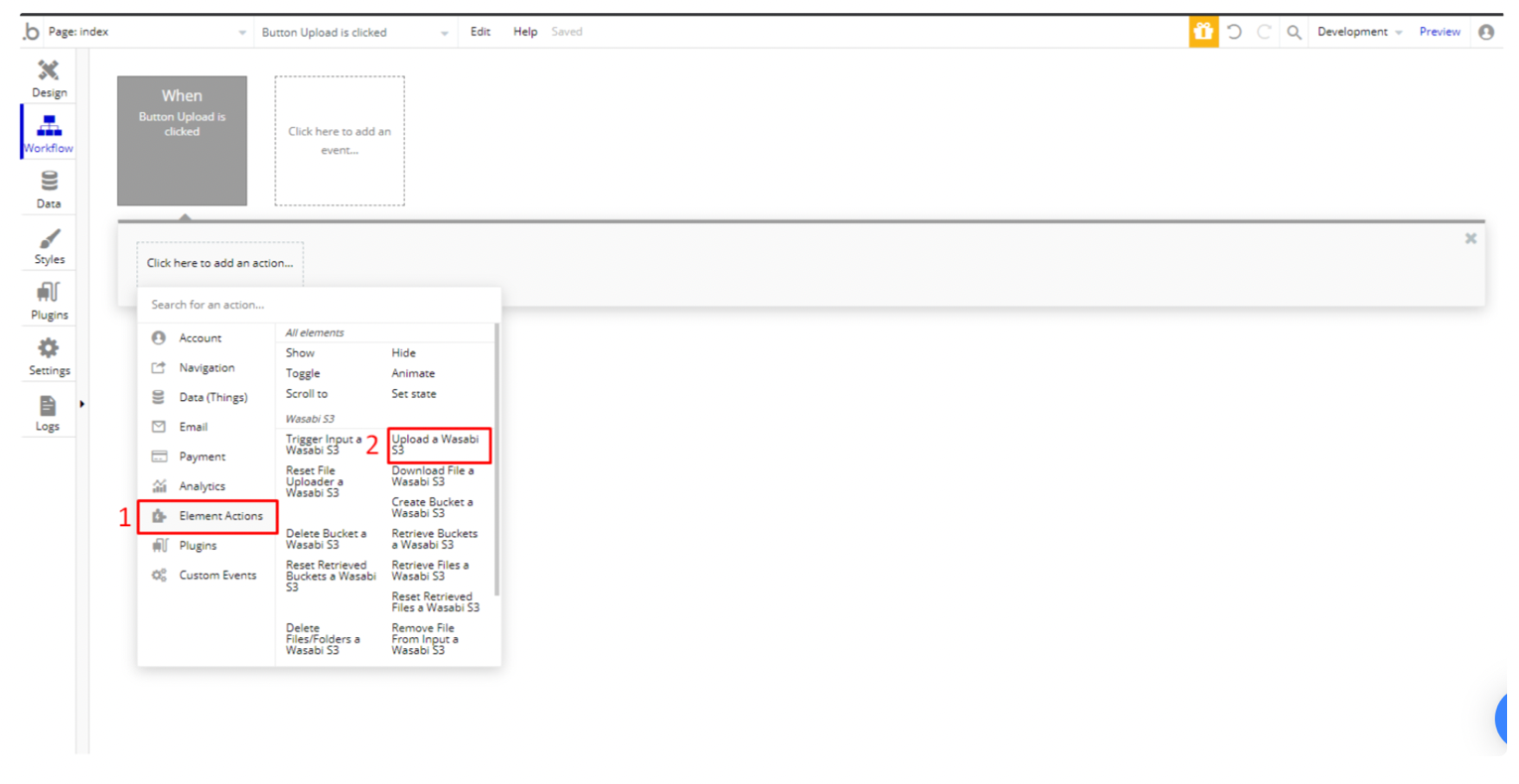The height and width of the screenshot is (784, 1519).
Task: Click here to add an event box
Action: (x=340, y=141)
